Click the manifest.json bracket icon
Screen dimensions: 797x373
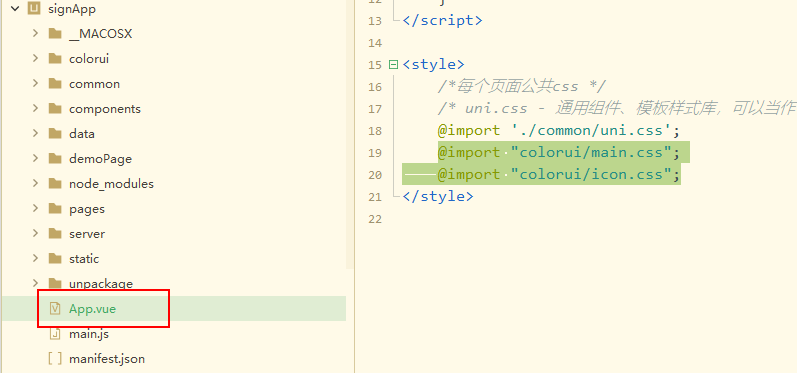click(55, 359)
